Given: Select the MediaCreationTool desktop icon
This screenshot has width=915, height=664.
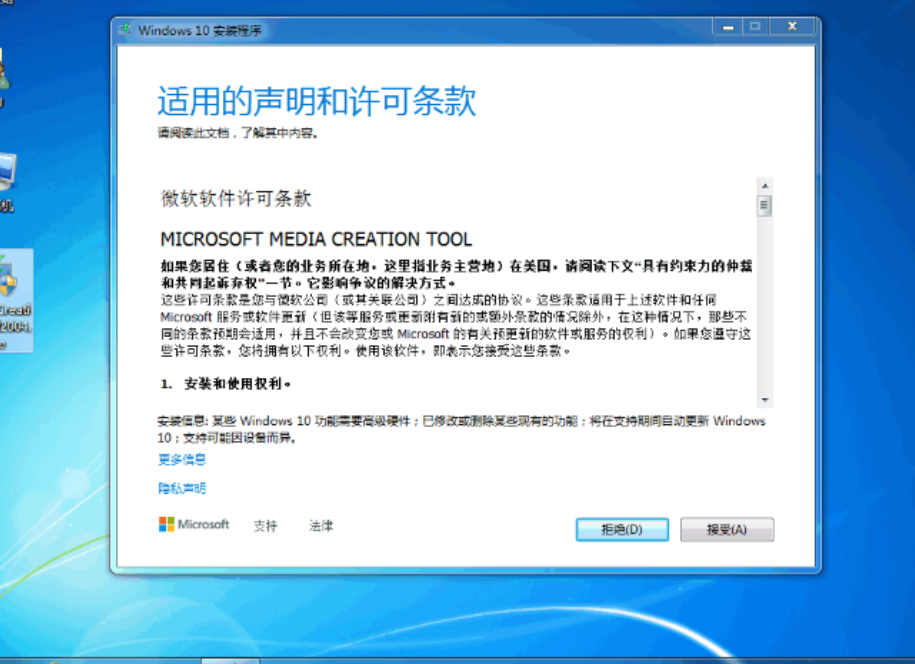Looking at the screenshot, I should pos(14,298).
